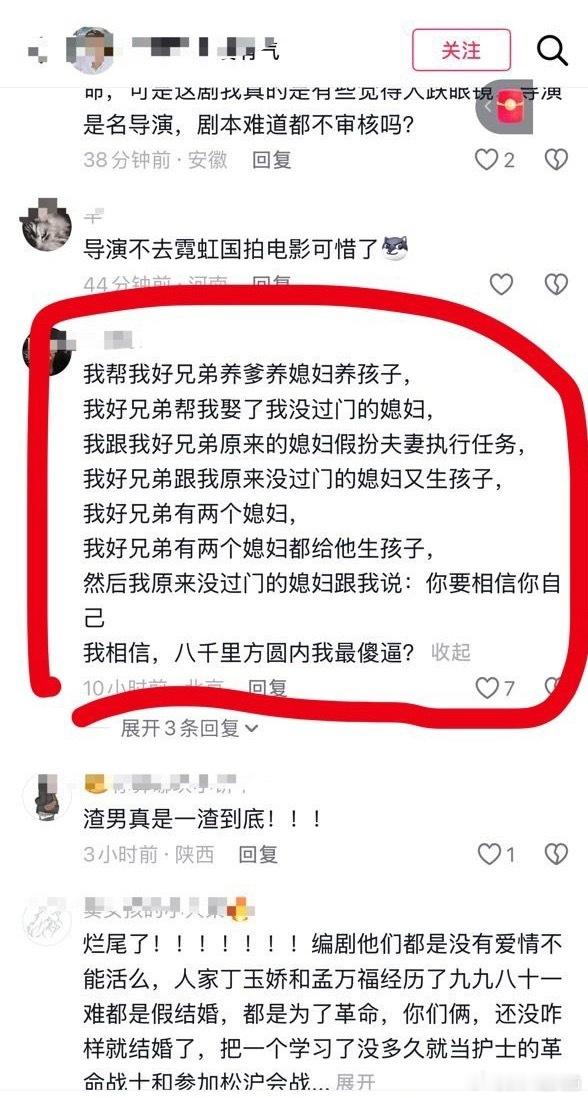The width and height of the screenshot is (588, 1098).
Task: Tap the 关注 follow button
Action: tap(461, 50)
